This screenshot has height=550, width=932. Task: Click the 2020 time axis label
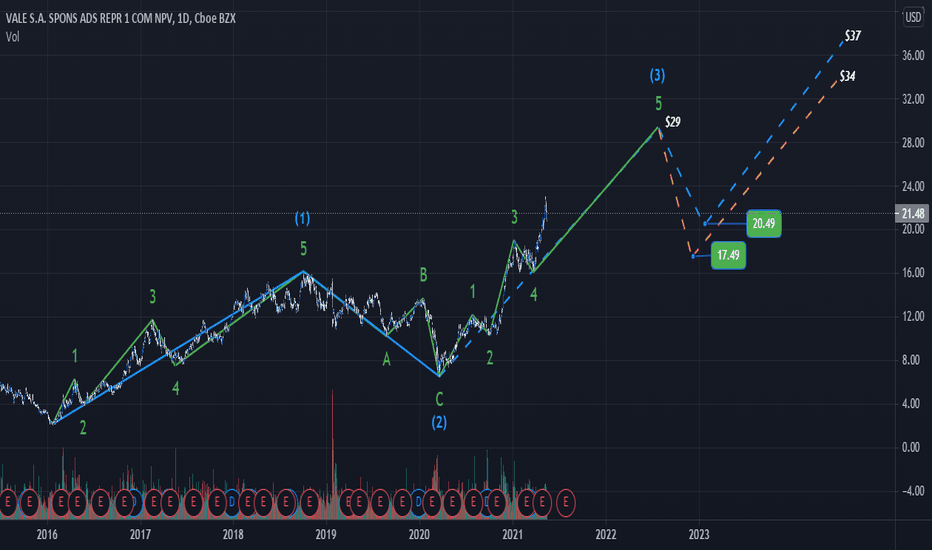pyautogui.click(x=419, y=534)
